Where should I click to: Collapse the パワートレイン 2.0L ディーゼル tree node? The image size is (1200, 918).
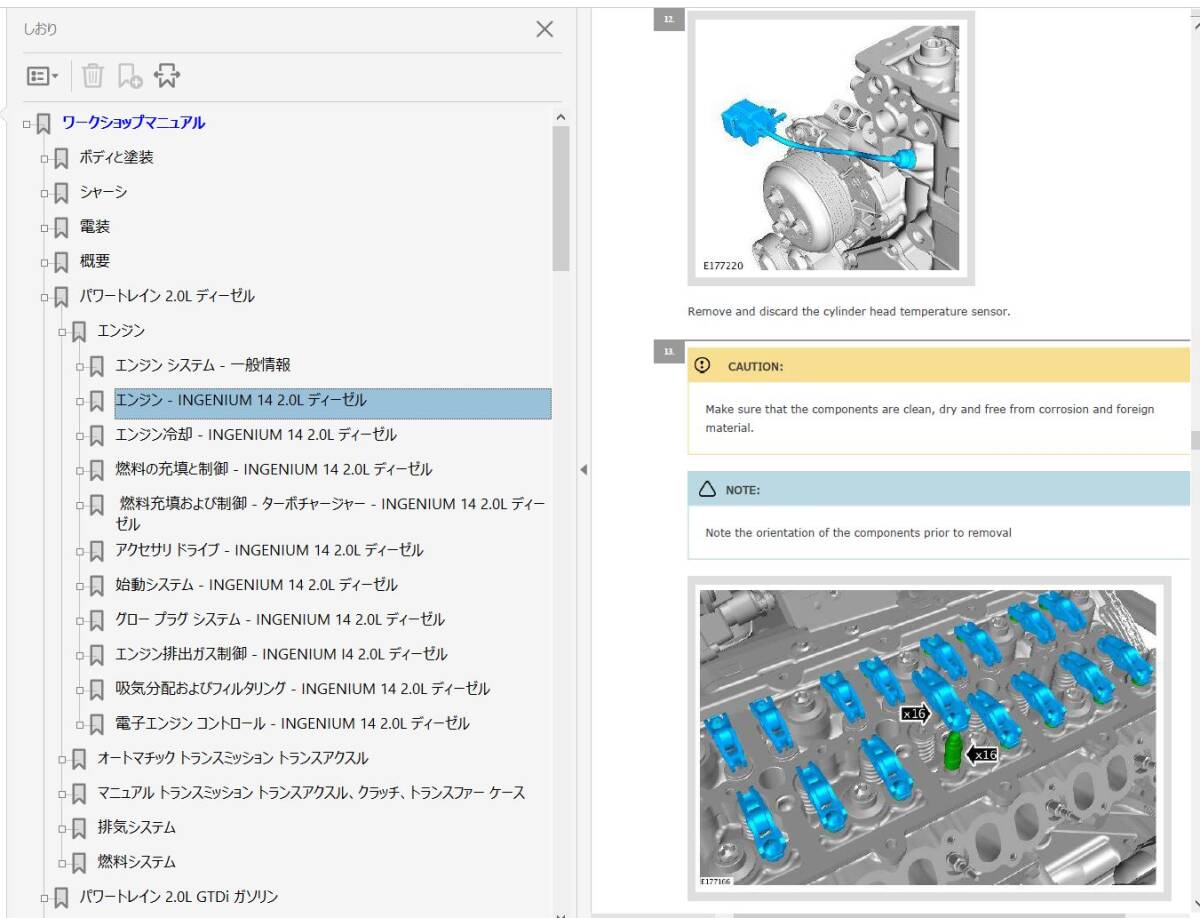pyautogui.click(x=44, y=297)
